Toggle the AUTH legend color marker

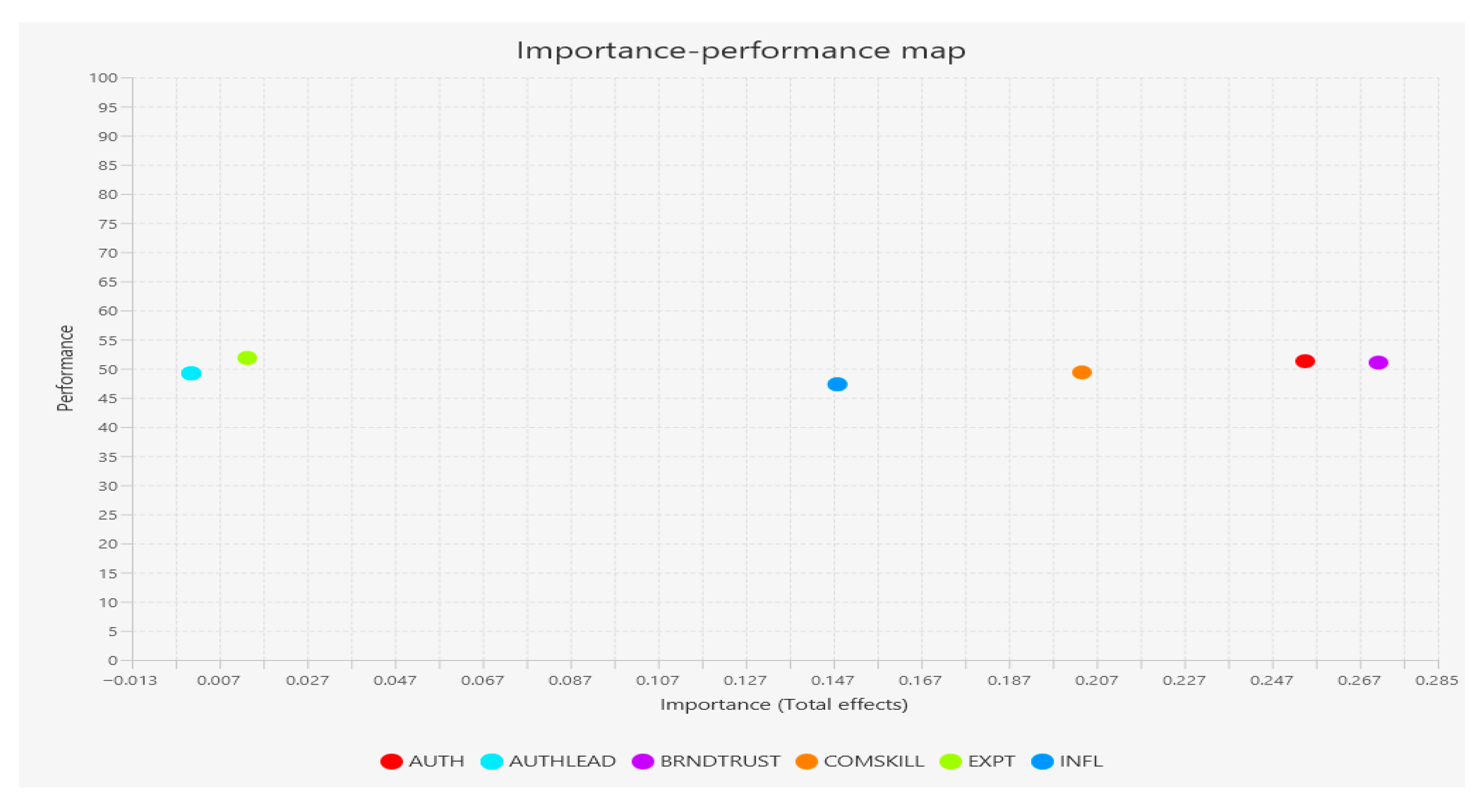tap(391, 761)
